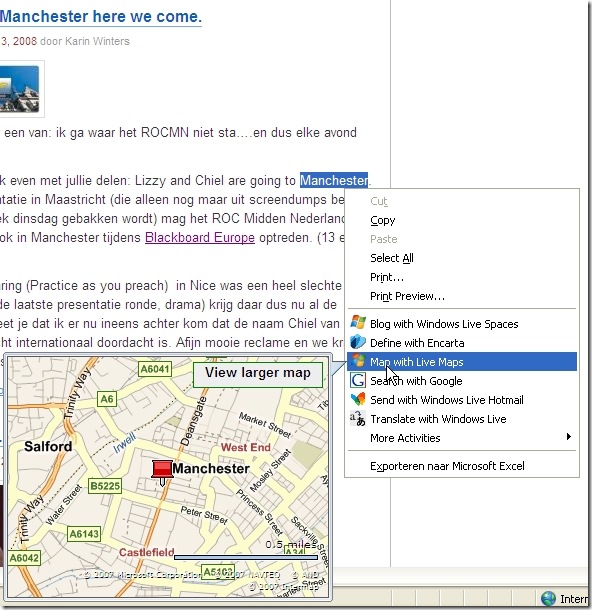
Task: Choose Print… from the context menu
Action: [x=387, y=277]
